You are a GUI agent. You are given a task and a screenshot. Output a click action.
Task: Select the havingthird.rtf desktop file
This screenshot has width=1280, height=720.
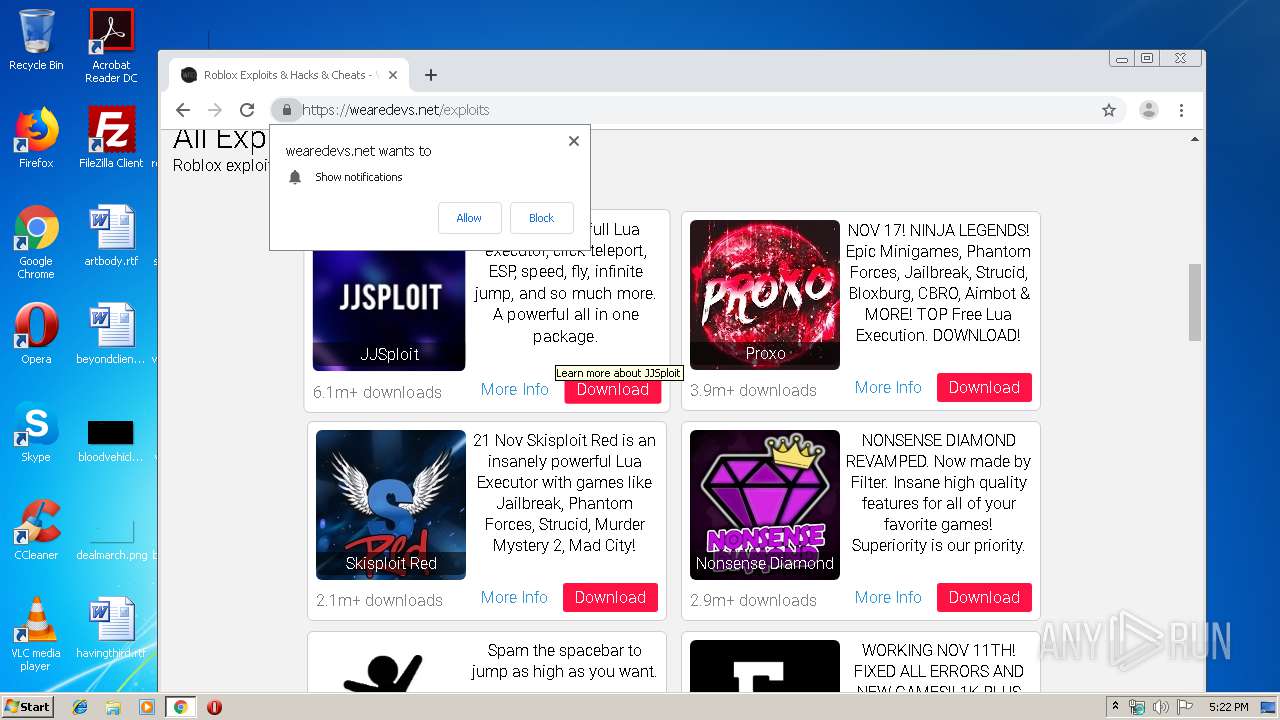tap(111, 628)
